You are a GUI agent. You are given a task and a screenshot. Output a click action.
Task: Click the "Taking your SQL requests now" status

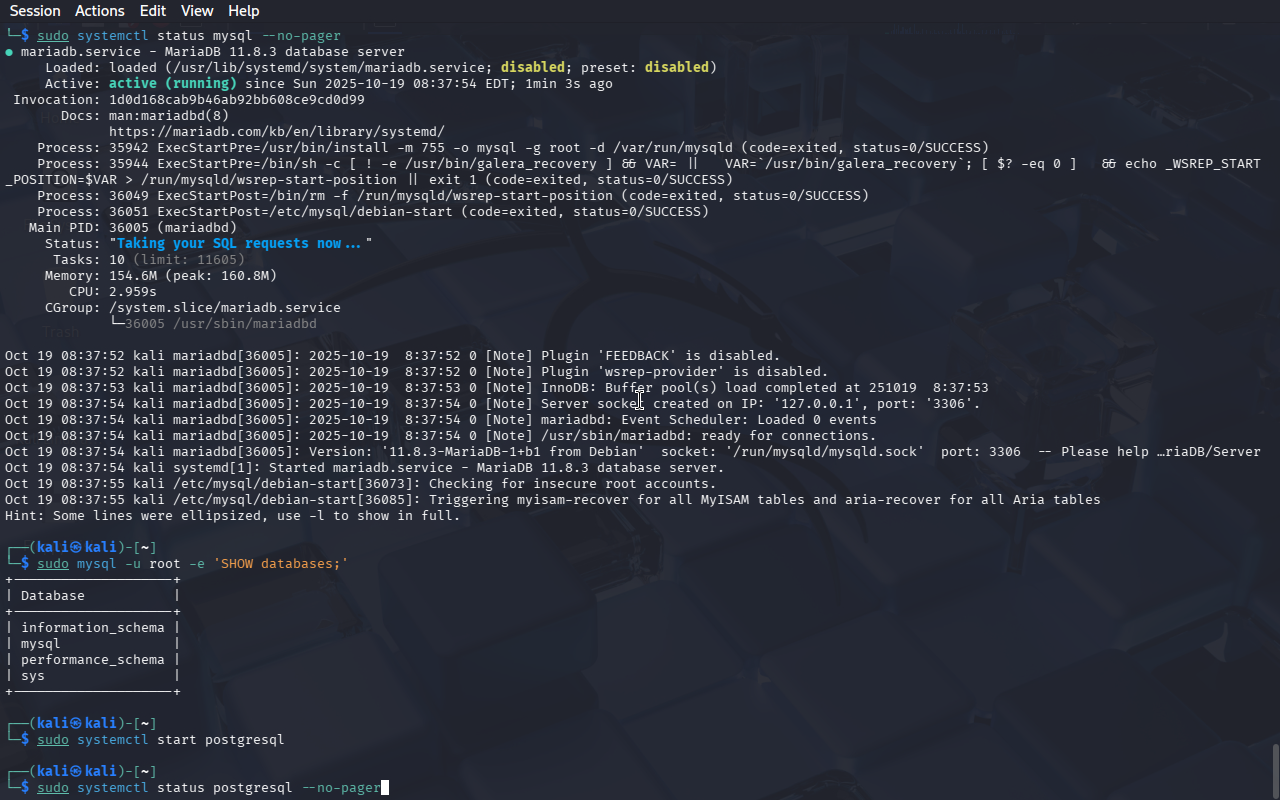240,243
